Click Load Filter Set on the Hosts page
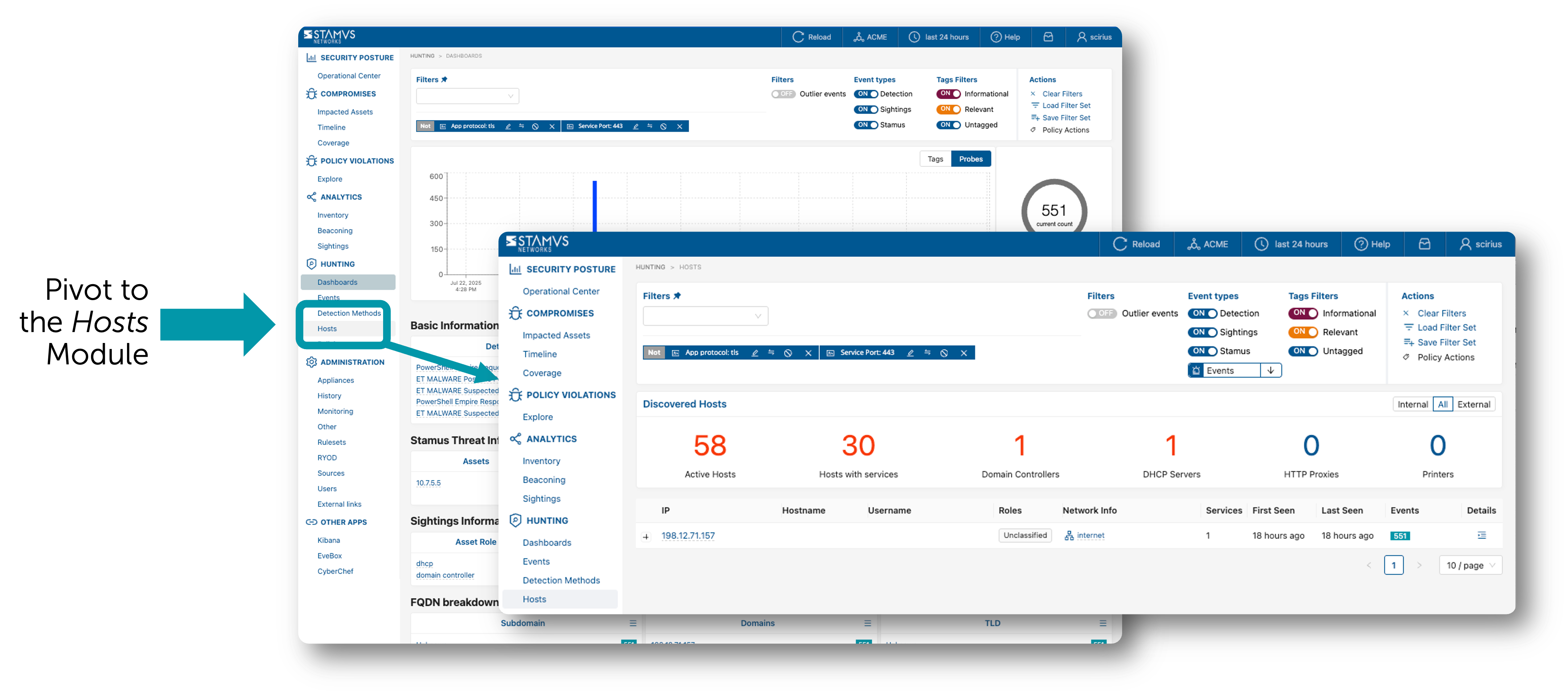Image resolution: width=1568 pixels, height=695 pixels. coord(1446,328)
